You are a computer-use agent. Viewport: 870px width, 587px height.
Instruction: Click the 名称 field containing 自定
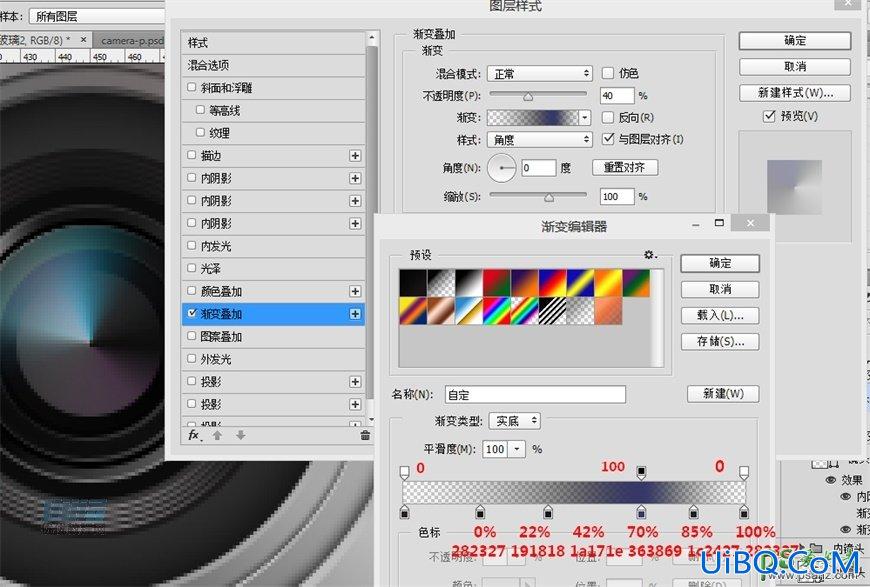[x=535, y=394]
